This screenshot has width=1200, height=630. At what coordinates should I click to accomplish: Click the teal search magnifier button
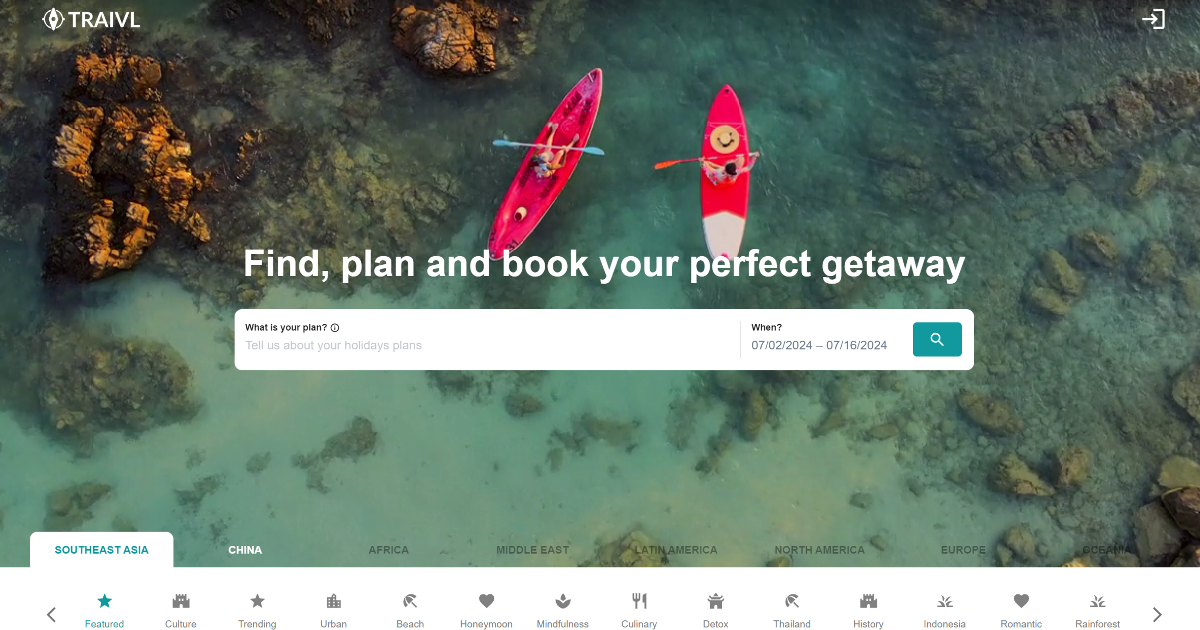click(x=937, y=339)
